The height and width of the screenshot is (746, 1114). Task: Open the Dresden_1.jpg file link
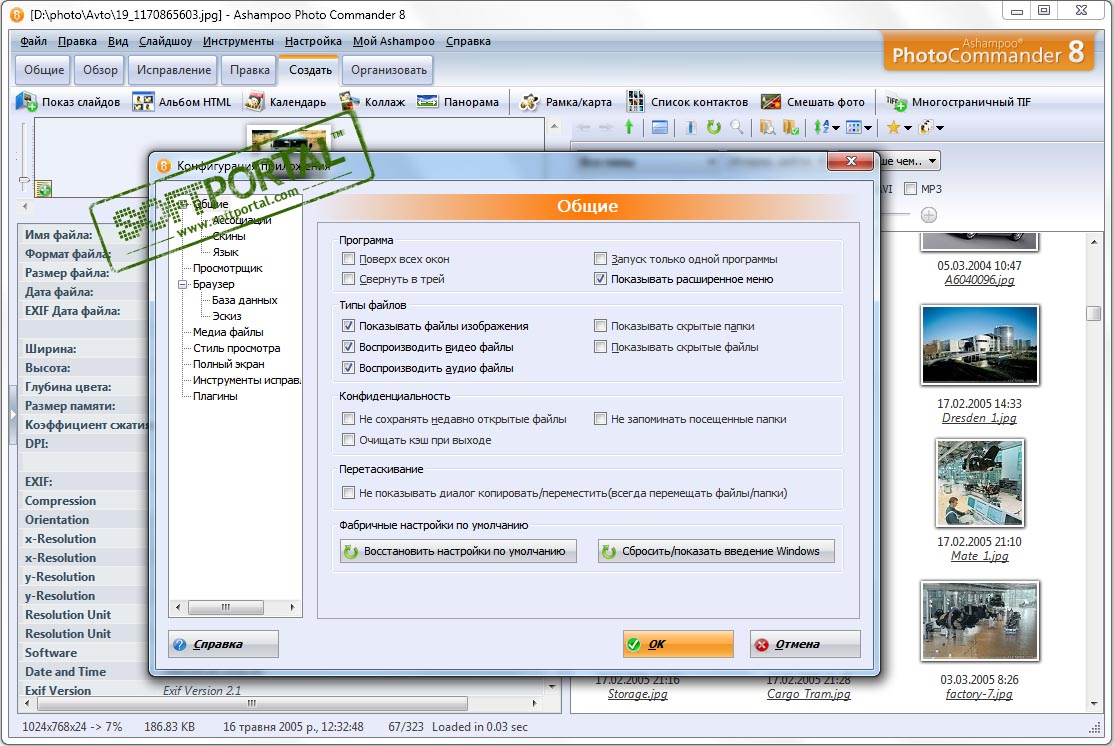(979, 418)
